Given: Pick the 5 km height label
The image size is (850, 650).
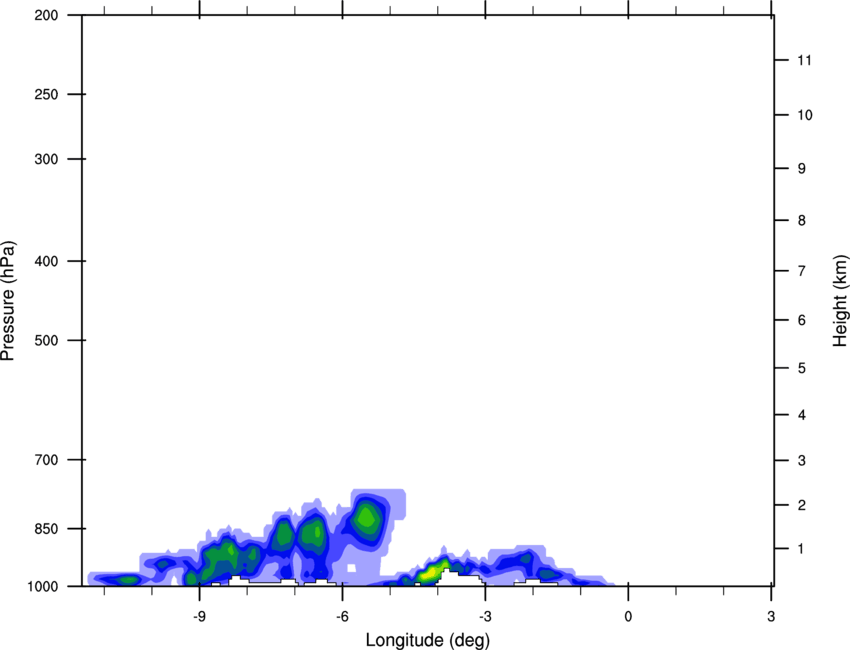Looking at the screenshot, I should pyautogui.click(x=801, y=368).
